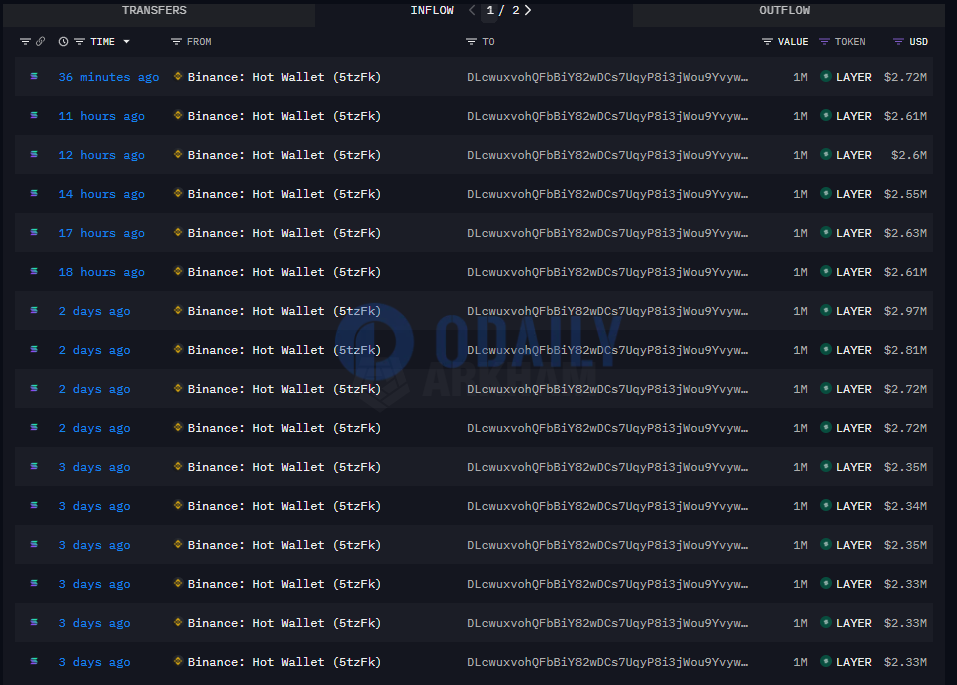The image size is (957, 685).
Task: Switch to the TRANSFERS tab
Action: 154,10
